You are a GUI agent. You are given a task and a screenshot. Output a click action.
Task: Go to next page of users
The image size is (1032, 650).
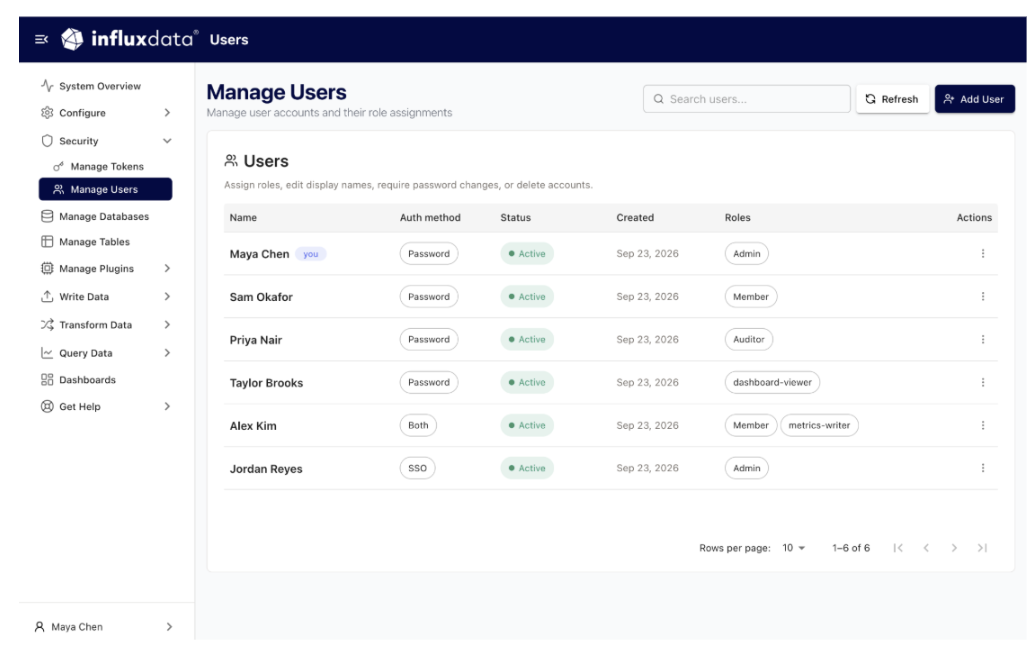tap(954, 547)
